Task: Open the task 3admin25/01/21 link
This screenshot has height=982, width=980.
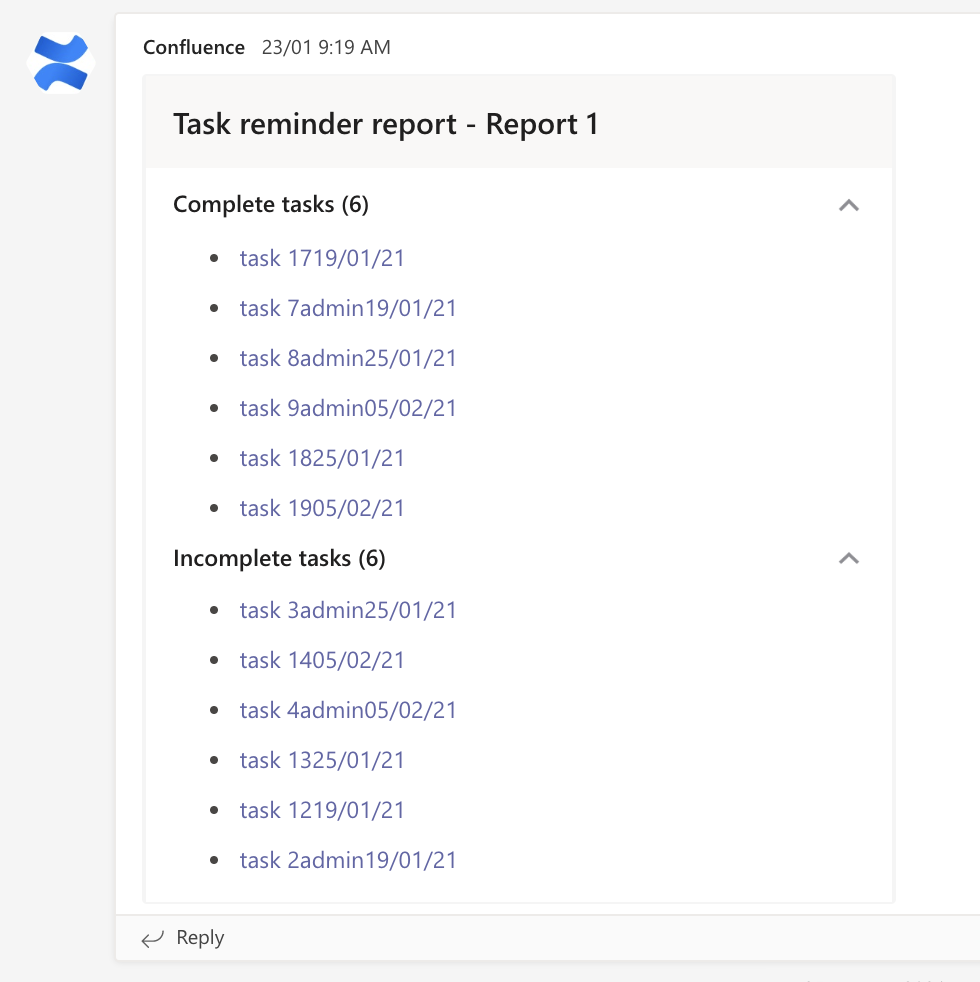Action: pyautogui.click(x=348, y=610)
